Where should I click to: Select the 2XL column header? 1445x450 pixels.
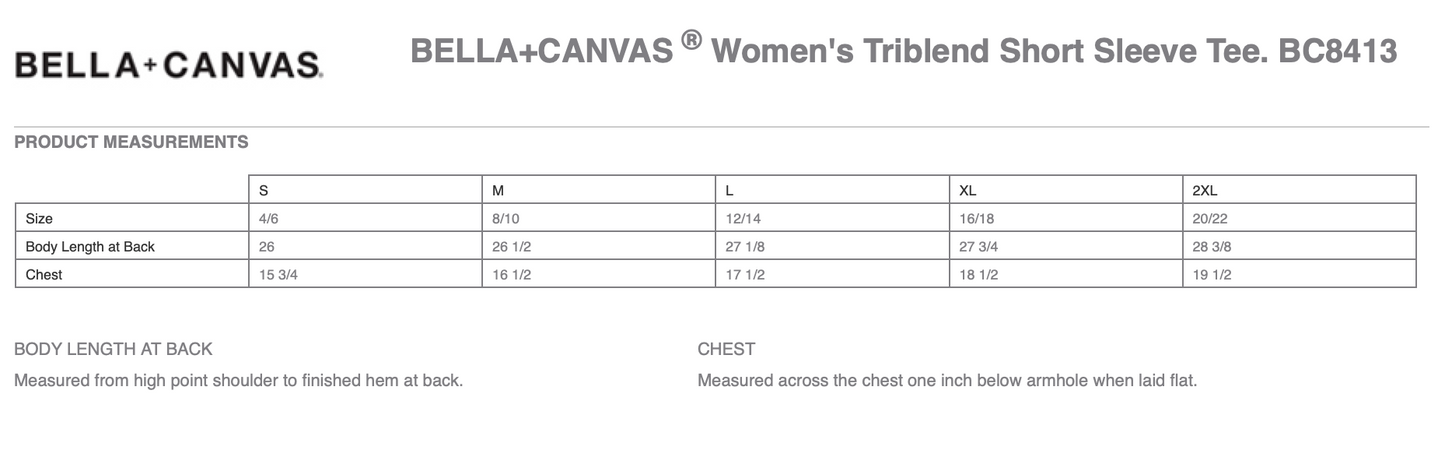tap(1205, 190)
